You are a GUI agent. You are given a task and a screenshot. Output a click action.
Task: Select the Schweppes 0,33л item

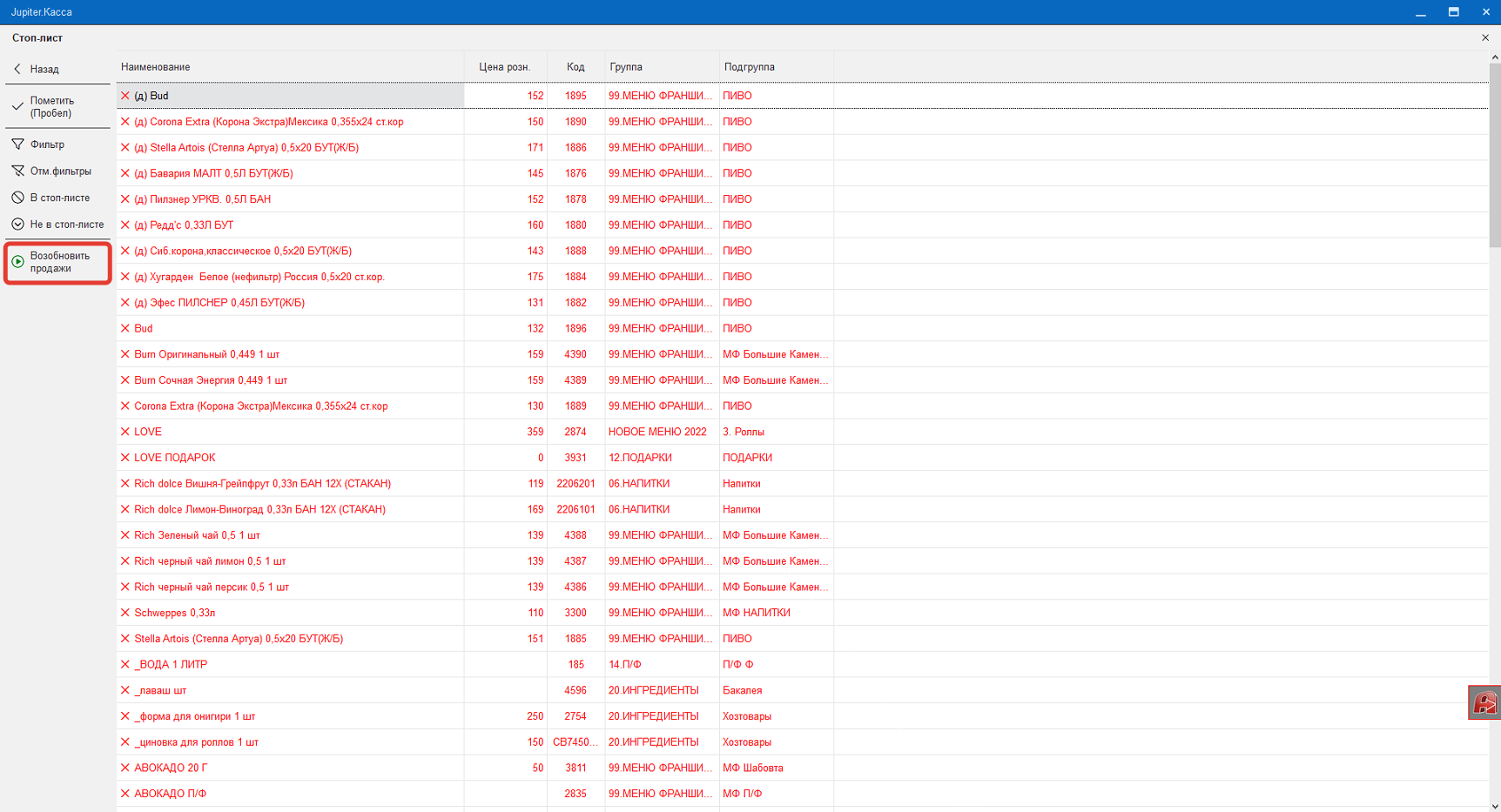tap(175, 613)
